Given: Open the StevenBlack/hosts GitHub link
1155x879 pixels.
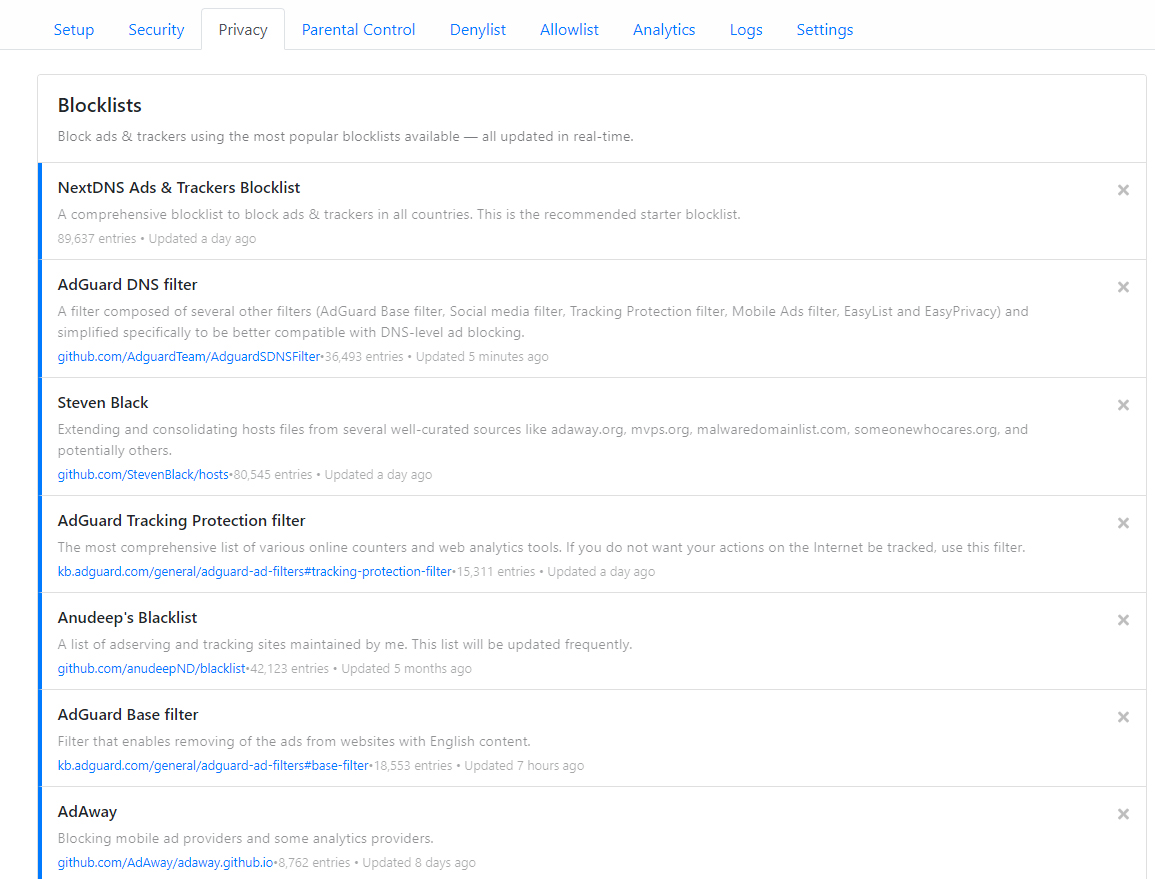Looking at the screenshot, I should (x=143, y=475).
